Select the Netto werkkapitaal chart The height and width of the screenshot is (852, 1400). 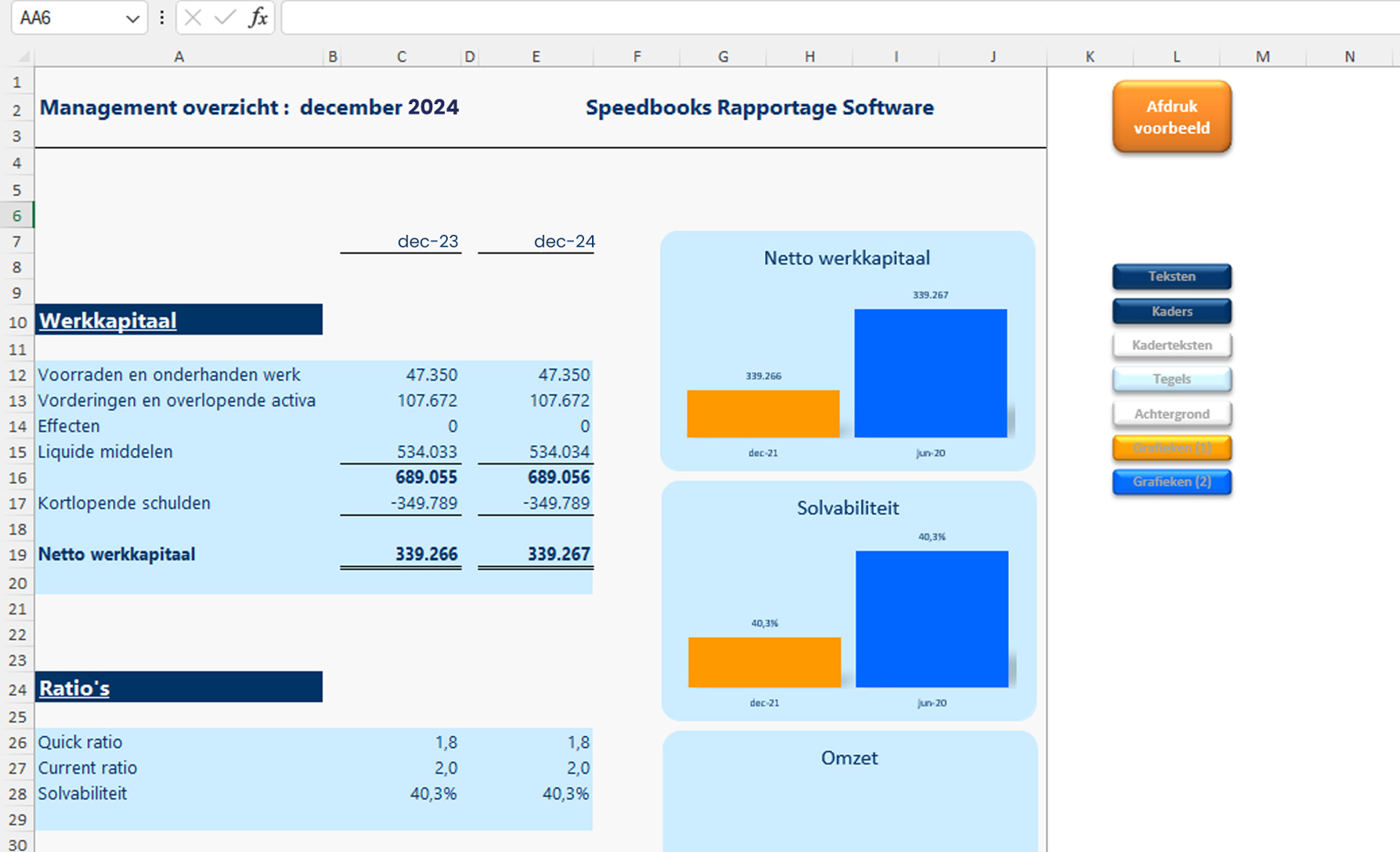pos(849,350)
